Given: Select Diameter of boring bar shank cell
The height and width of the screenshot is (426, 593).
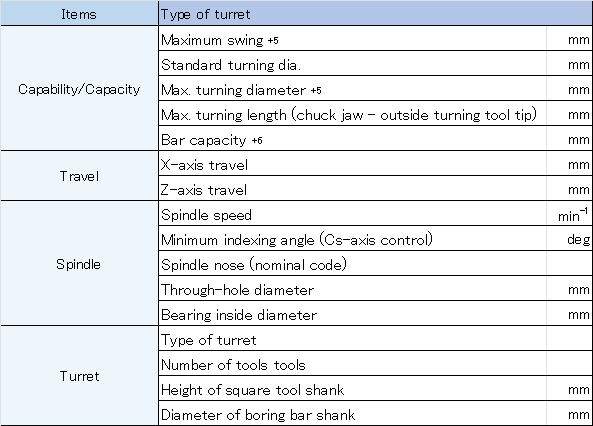Looking at the screenshot, I should [x=352, y=413].
